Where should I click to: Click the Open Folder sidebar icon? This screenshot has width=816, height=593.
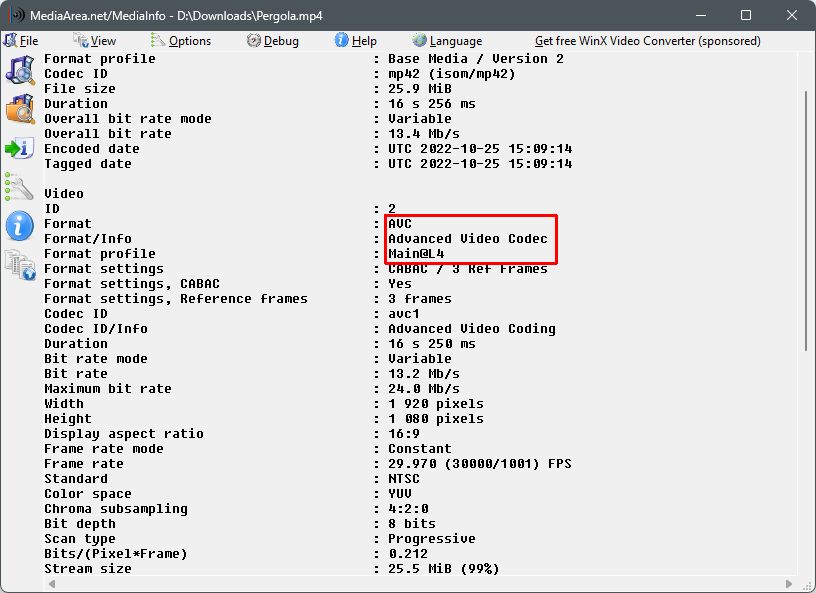[x=20, y=108]
